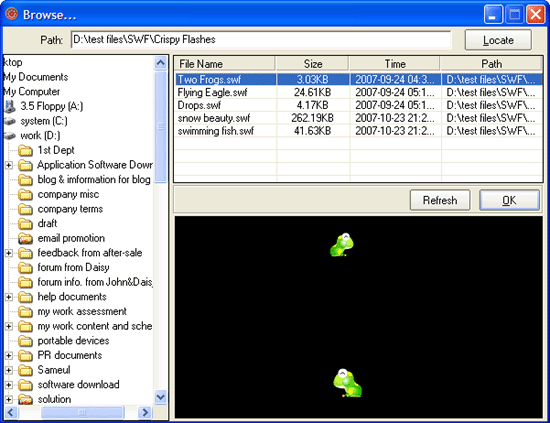The image size is (550, 423).
Task: Select the Drops.swf file
Action: pos(199,105)
